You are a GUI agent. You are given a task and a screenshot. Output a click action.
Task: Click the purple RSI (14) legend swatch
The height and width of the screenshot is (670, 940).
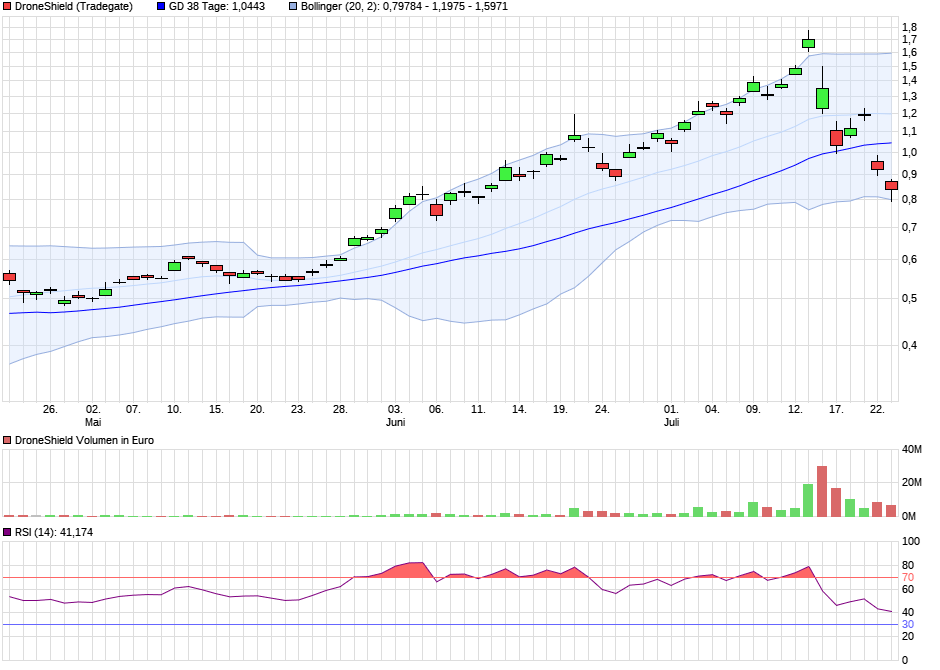pyautogui.click(x=8, y=533)
